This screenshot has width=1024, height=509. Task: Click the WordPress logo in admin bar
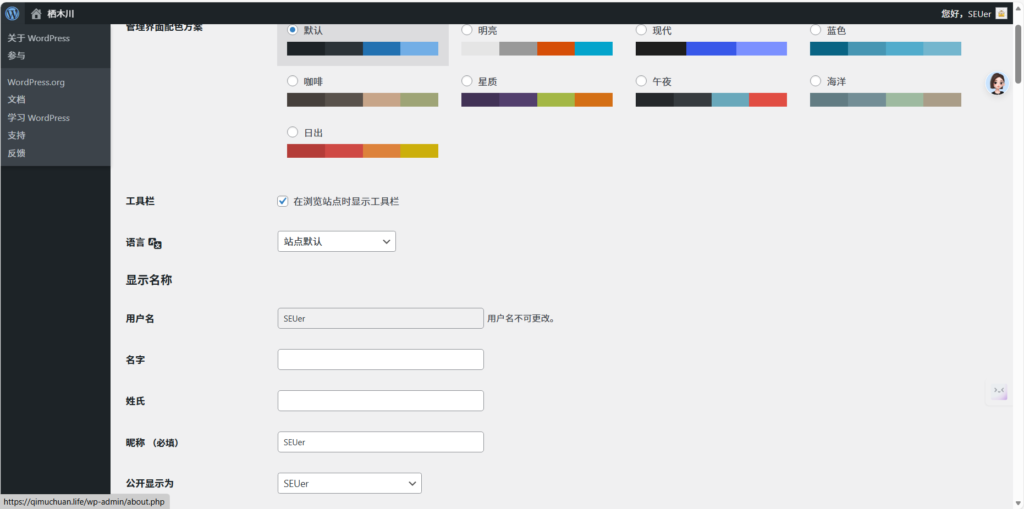coord(12,13)
